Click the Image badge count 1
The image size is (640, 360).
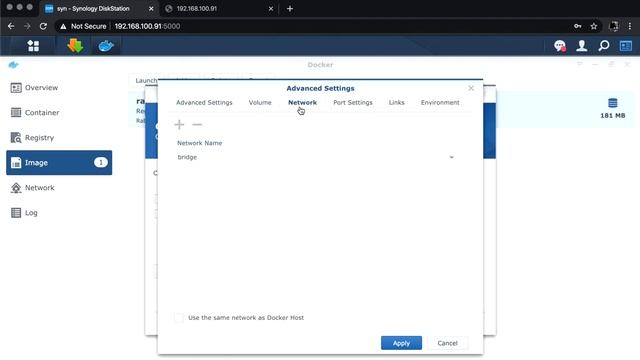[x=101, y=162]
